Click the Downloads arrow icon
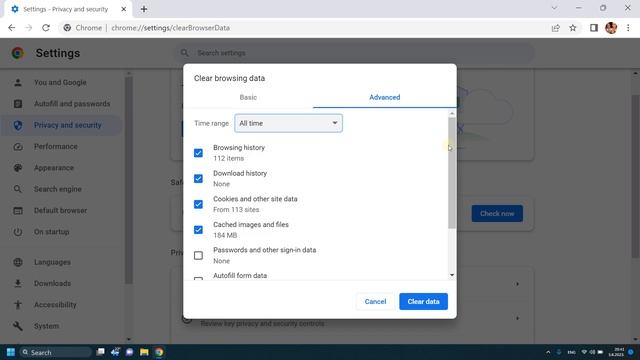This screenshot has width=640, height=360. click(18, 283)
